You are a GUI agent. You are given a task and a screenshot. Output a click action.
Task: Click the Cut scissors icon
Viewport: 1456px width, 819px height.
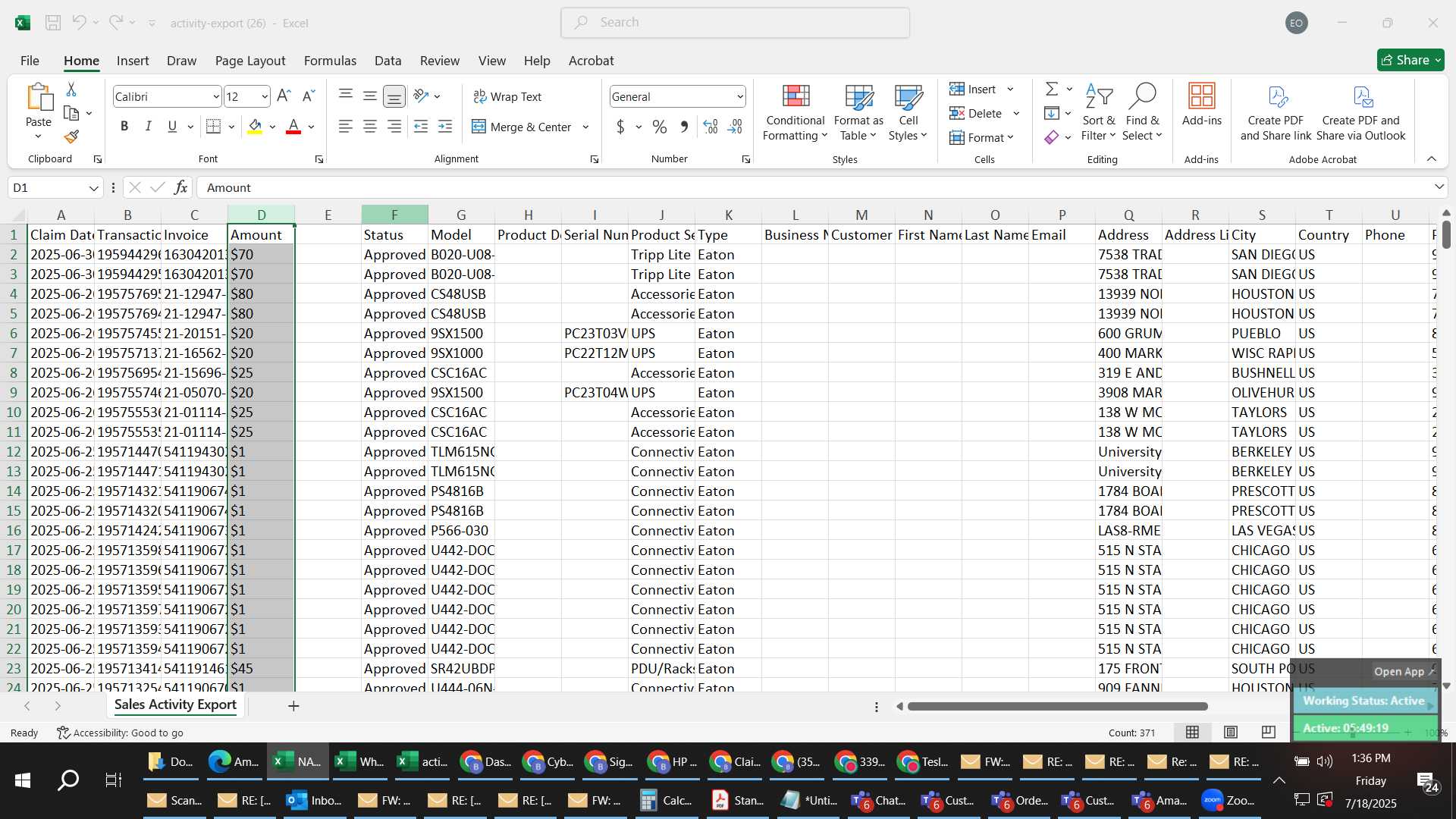pyautogui.click(x=71, y=89)
